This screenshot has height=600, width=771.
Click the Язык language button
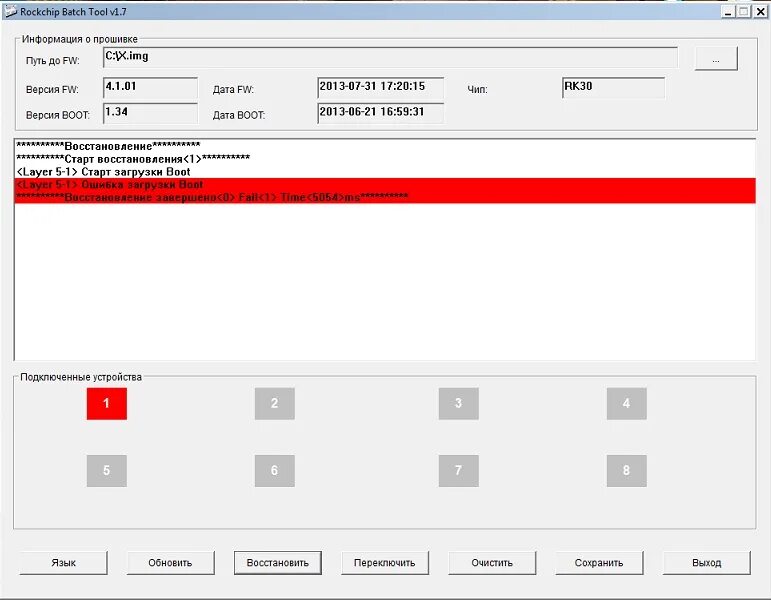tap(63, 563)
